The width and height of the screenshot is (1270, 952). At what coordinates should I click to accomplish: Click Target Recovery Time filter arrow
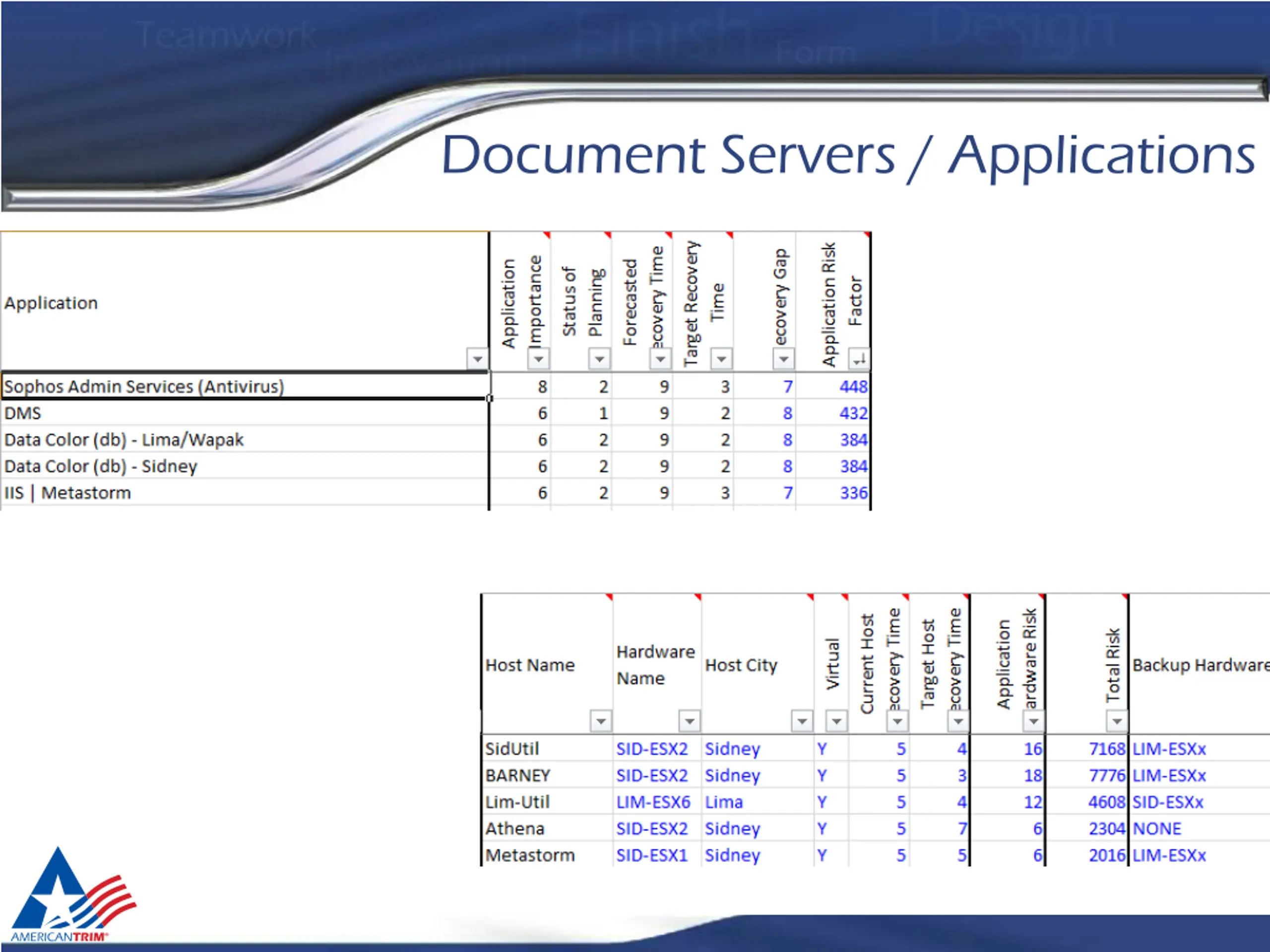(x=721, y=359)
